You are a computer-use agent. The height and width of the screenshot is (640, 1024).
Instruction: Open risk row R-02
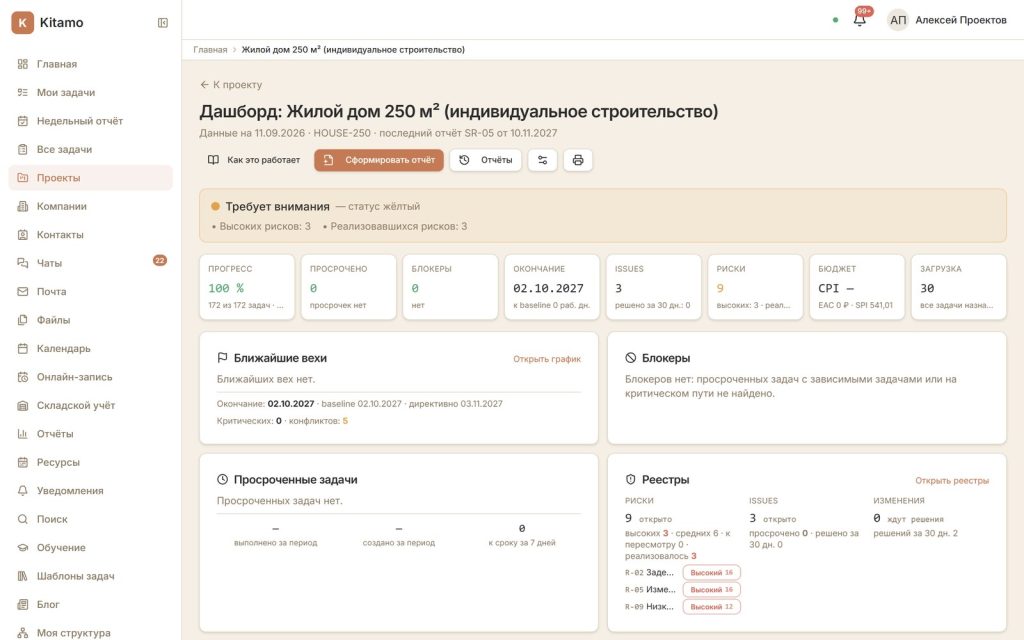(682, 573)
